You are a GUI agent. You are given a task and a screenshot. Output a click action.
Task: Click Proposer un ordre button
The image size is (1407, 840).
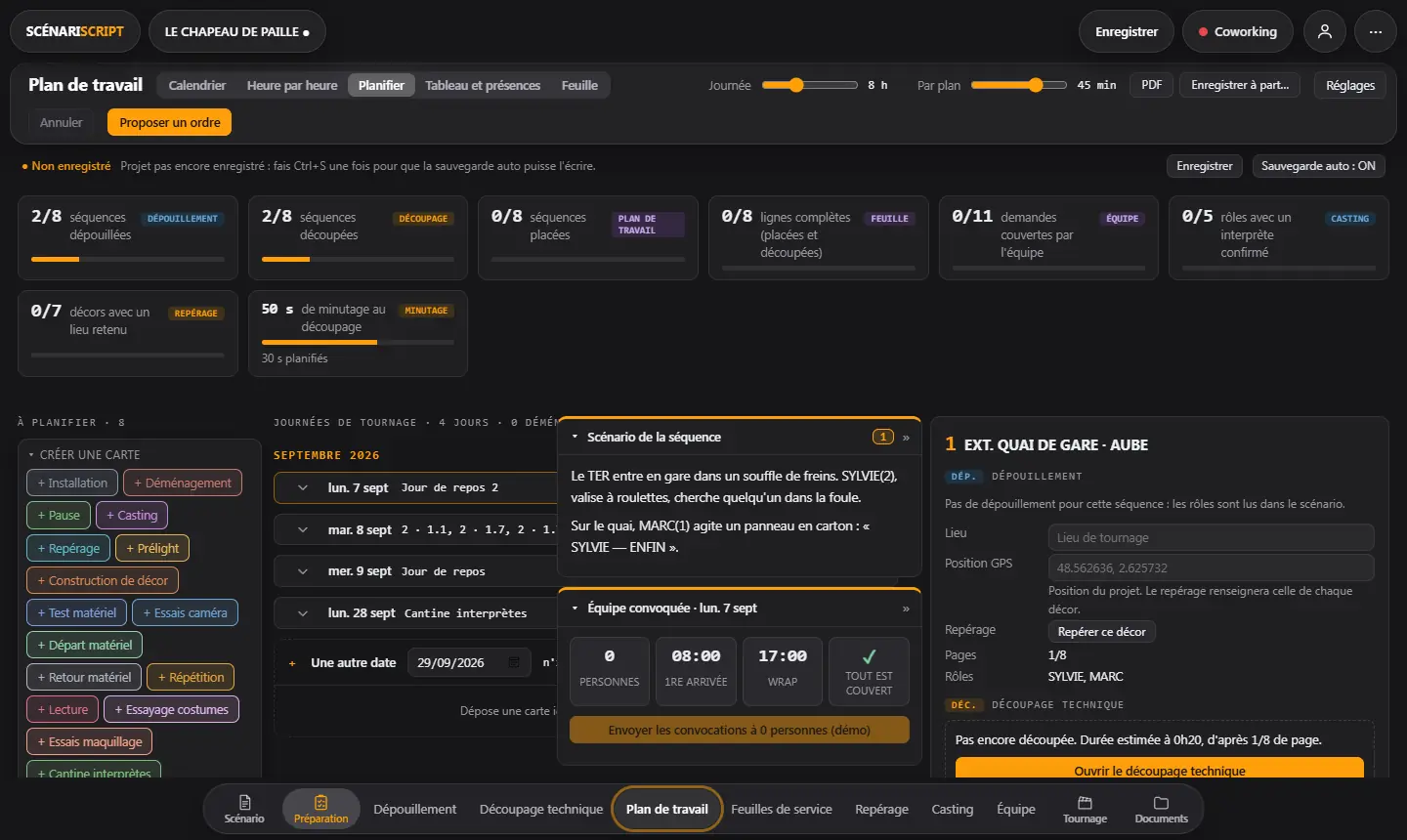pyautogui.click(x=170, y=123)
